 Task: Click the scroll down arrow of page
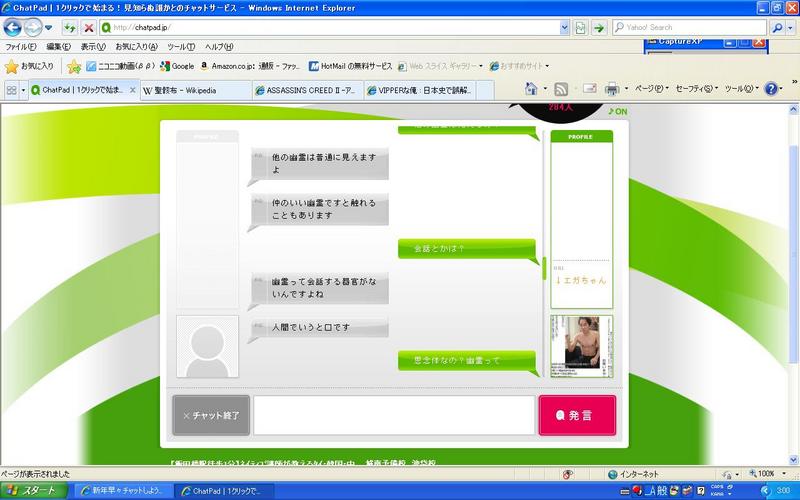pyautogui.click(x=793, y=460)
